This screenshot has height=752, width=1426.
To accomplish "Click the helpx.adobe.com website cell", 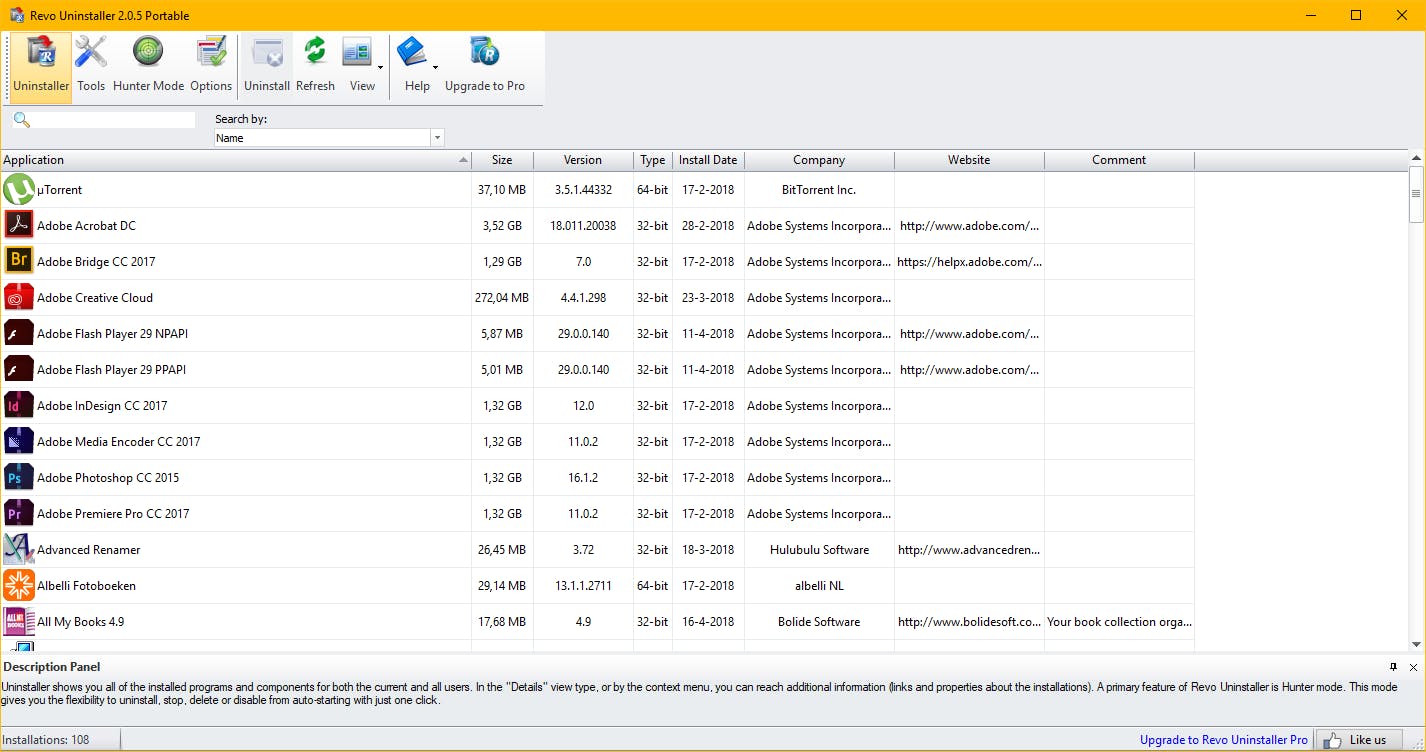I will click(x=969, y=262).
